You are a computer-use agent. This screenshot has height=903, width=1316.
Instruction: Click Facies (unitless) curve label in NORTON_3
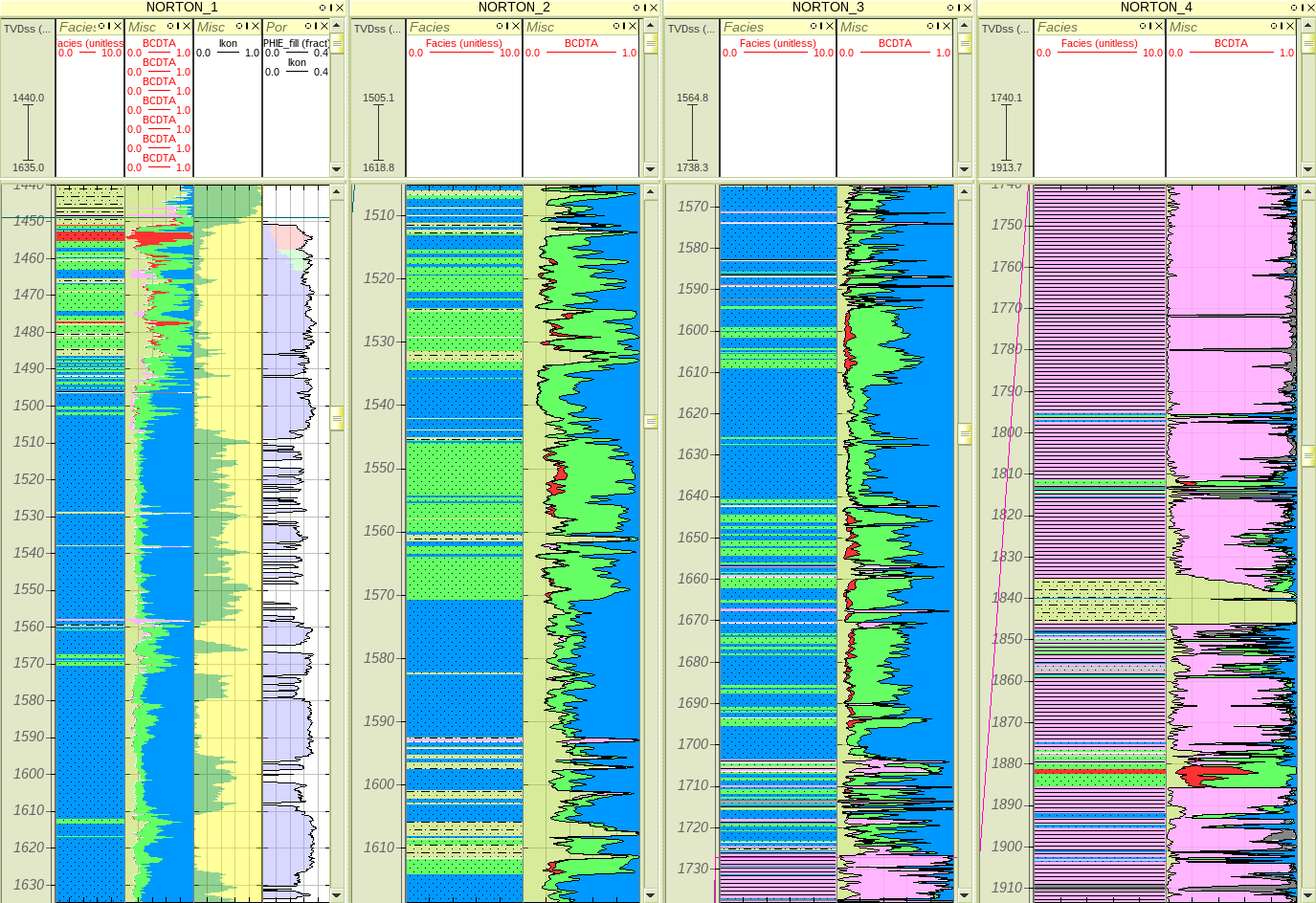(777, 43)
